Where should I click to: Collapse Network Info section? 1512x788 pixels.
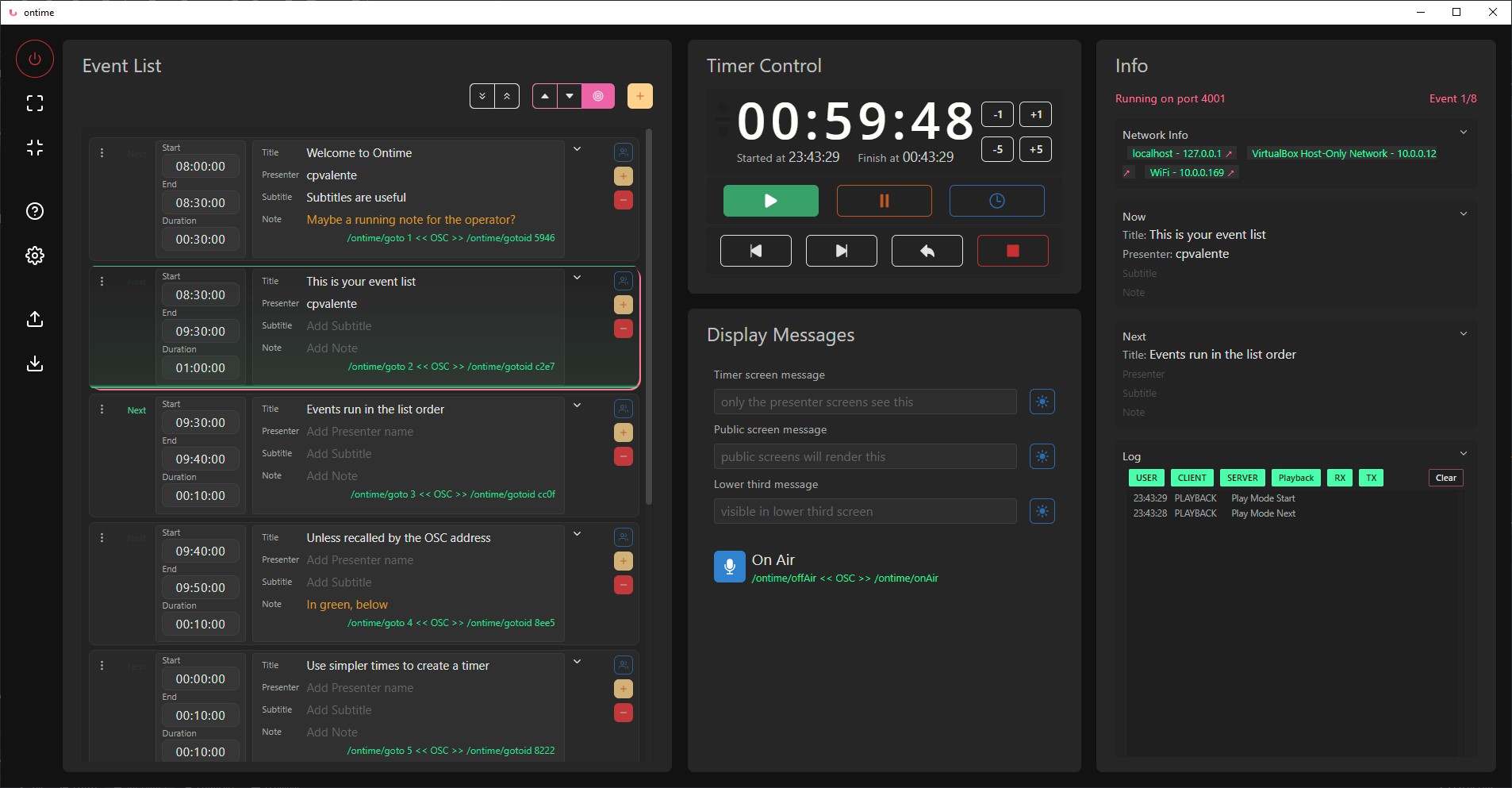point(1464,133)
